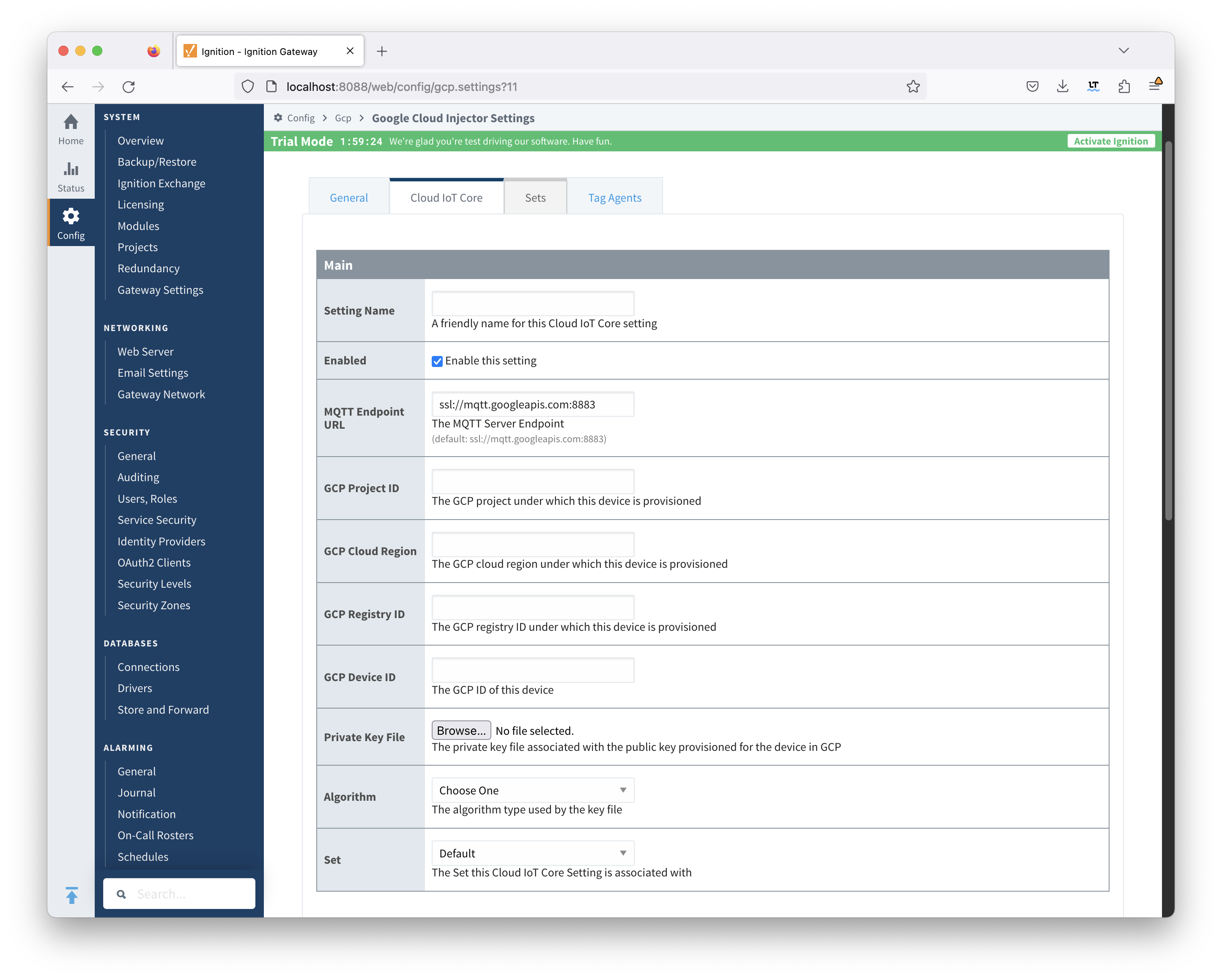Expand the Algorithm Choose One dropdown
The height and width of the screenshot is (980, 1222).
(x=532, y=790)
